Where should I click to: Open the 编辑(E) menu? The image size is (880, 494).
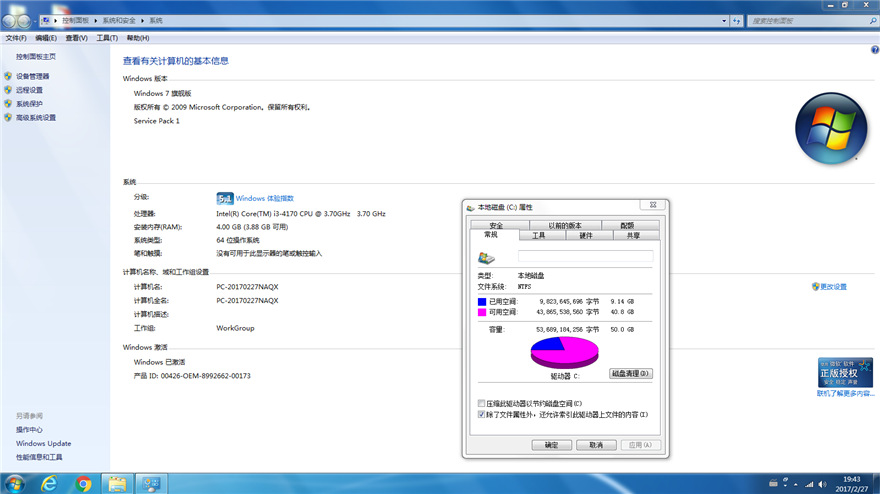(46, 38)
